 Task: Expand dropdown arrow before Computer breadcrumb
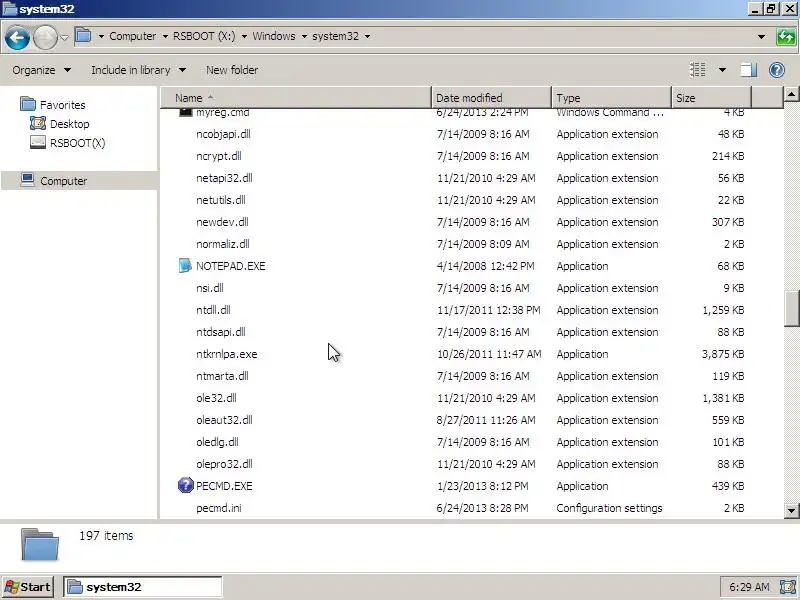click(x=101, y=36)
